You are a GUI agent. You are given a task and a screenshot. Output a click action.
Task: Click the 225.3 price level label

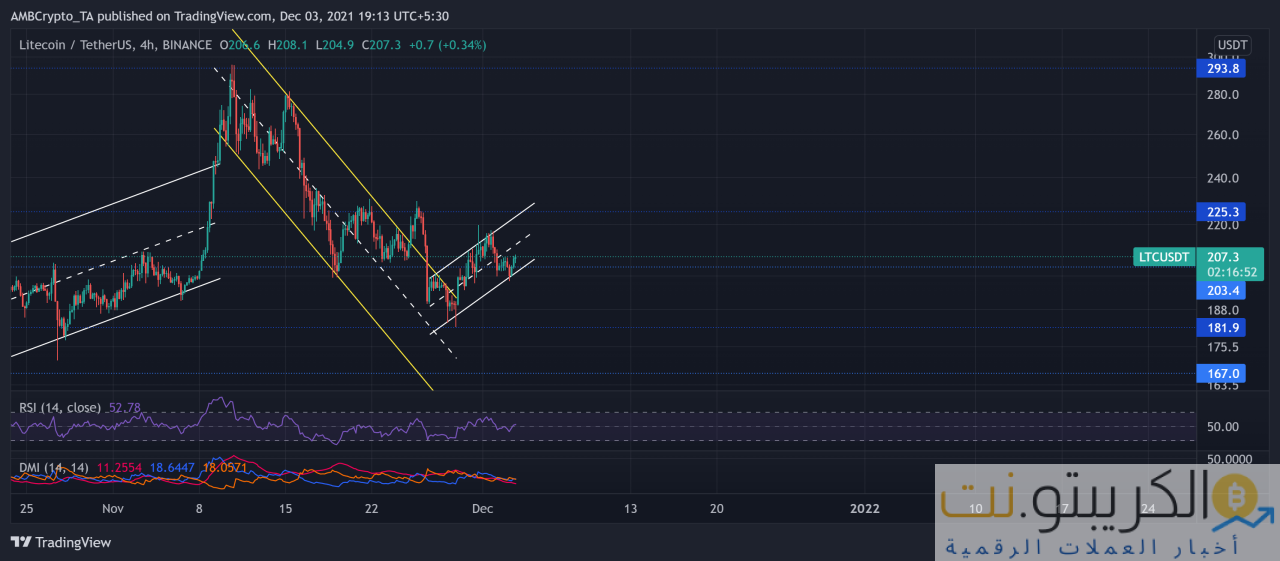tap(1221, 212)
